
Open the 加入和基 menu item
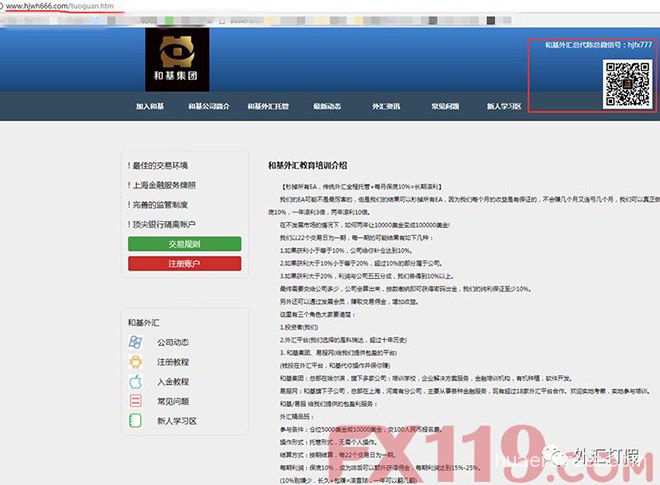(x=150, y=107)
